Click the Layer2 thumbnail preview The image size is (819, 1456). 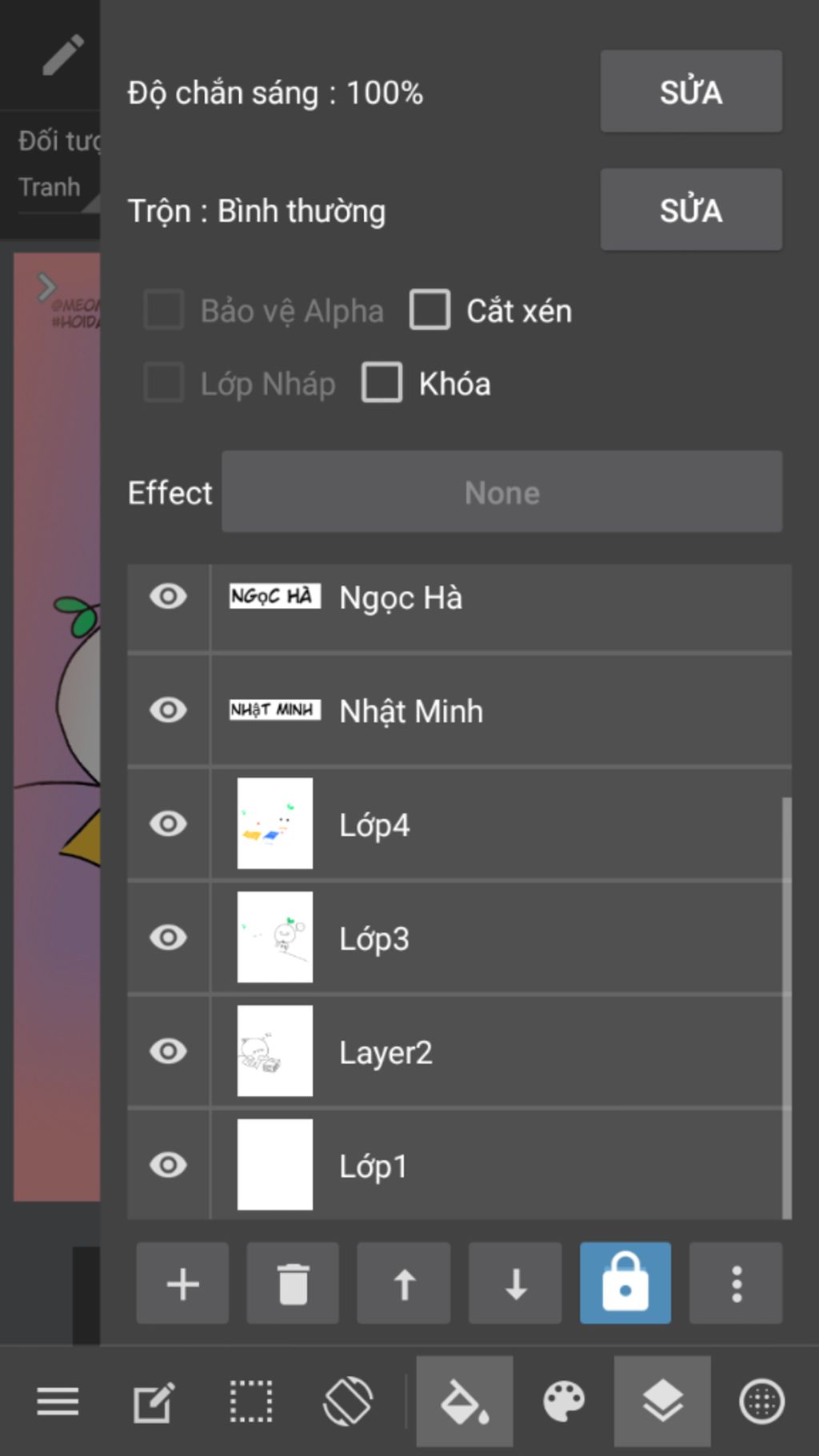coord(274,1051)
